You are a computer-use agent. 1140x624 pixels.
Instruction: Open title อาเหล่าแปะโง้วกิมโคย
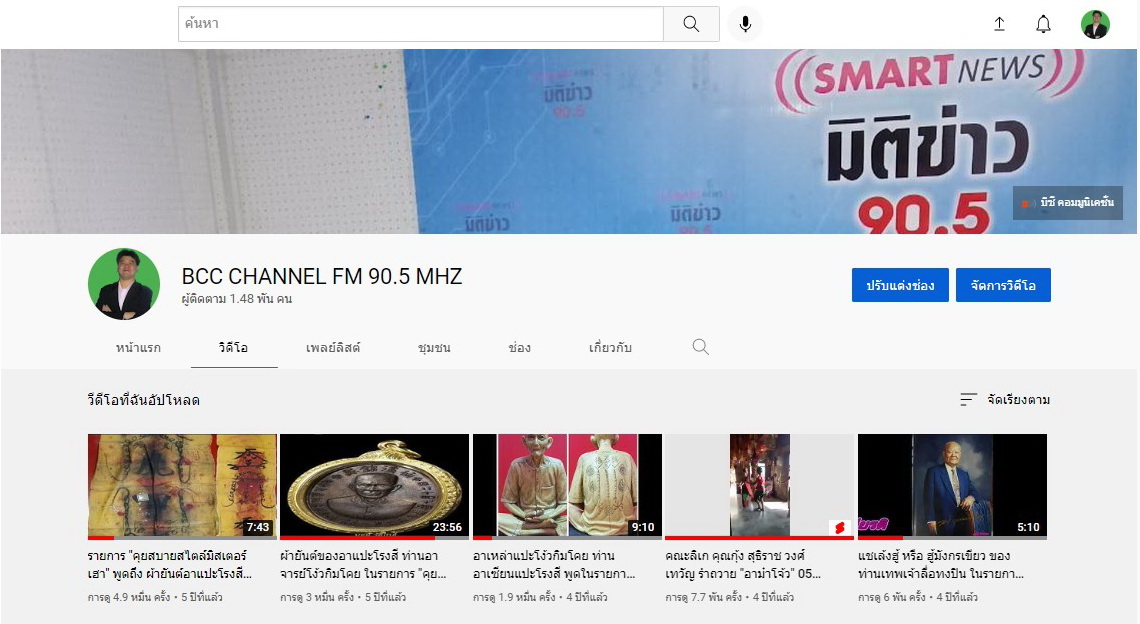[x=554, y=564]
